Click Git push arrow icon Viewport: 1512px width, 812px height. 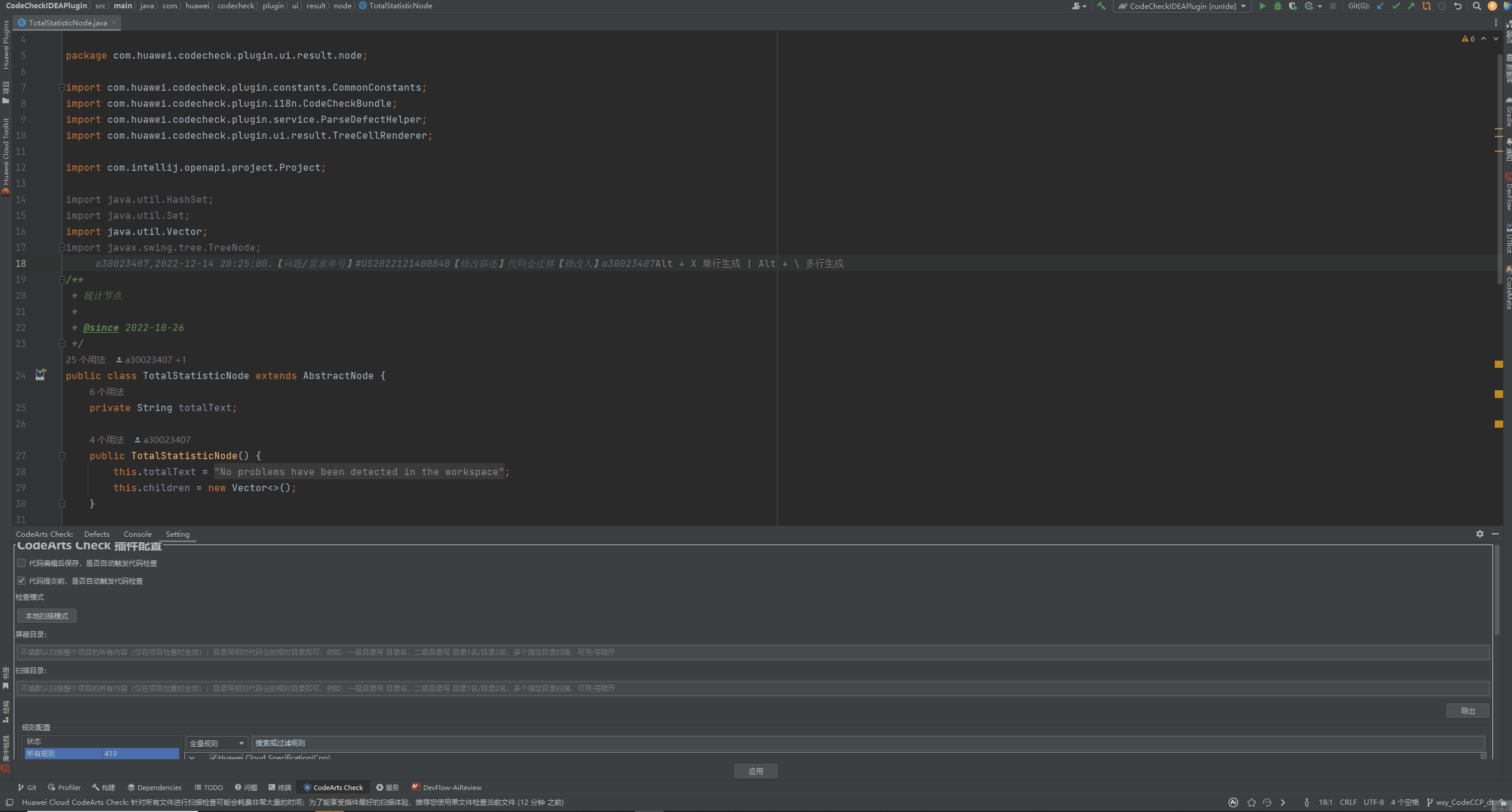pos(1411,6)
